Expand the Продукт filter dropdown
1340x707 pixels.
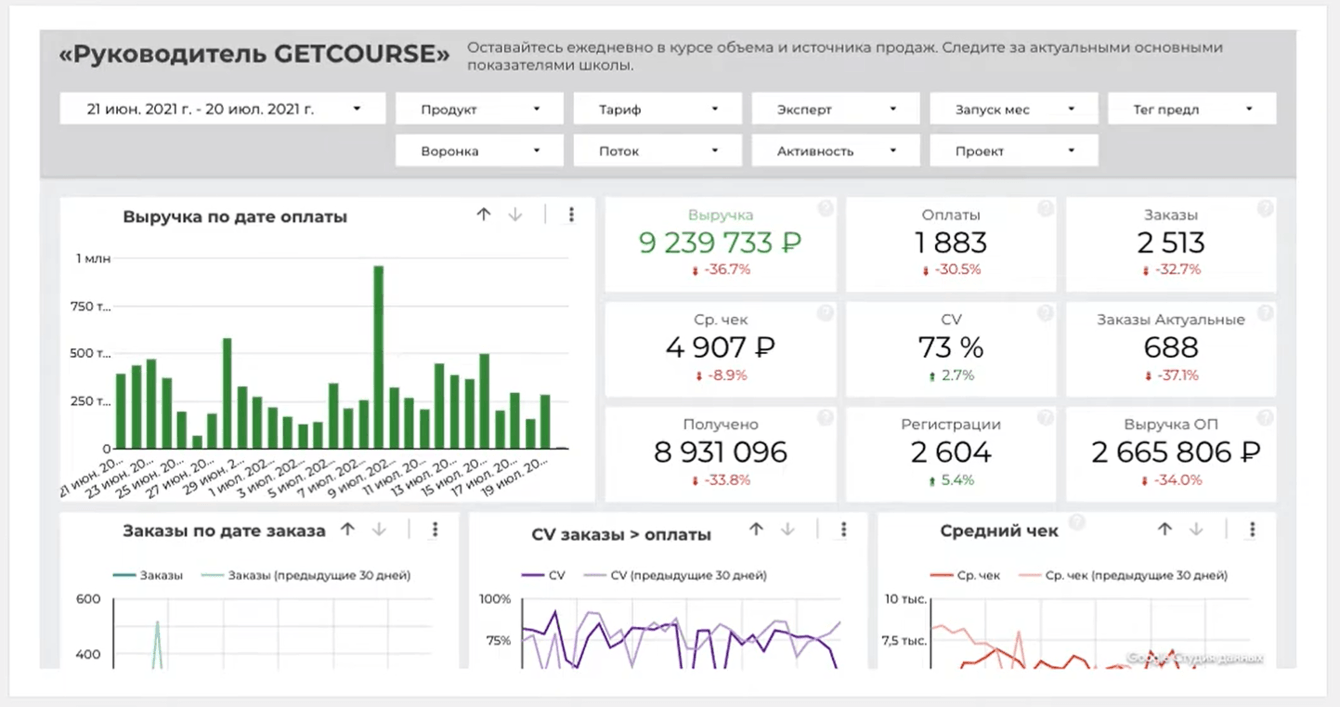click(479, 109)
